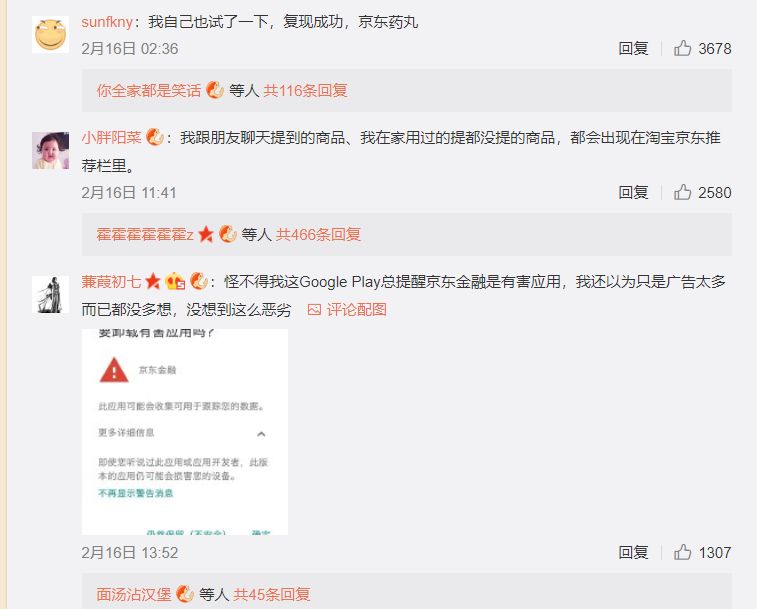Image resolution: width=757 pixels, height=609 pixels.
Task: Expand the 共466条回复 replies thread
Action: pos(318,235)
